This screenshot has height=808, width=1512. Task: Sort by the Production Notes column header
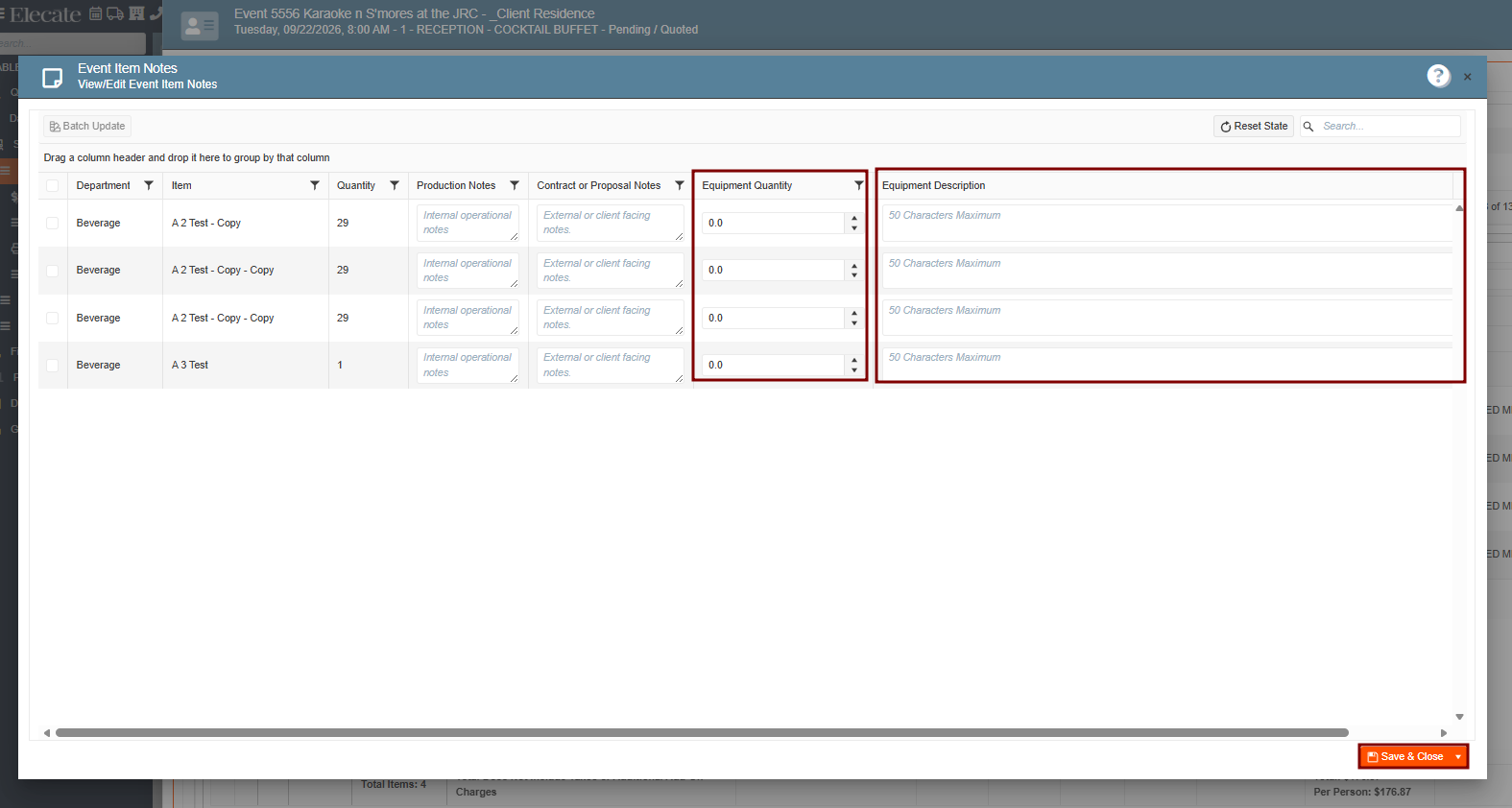click(x=456, y=186)
